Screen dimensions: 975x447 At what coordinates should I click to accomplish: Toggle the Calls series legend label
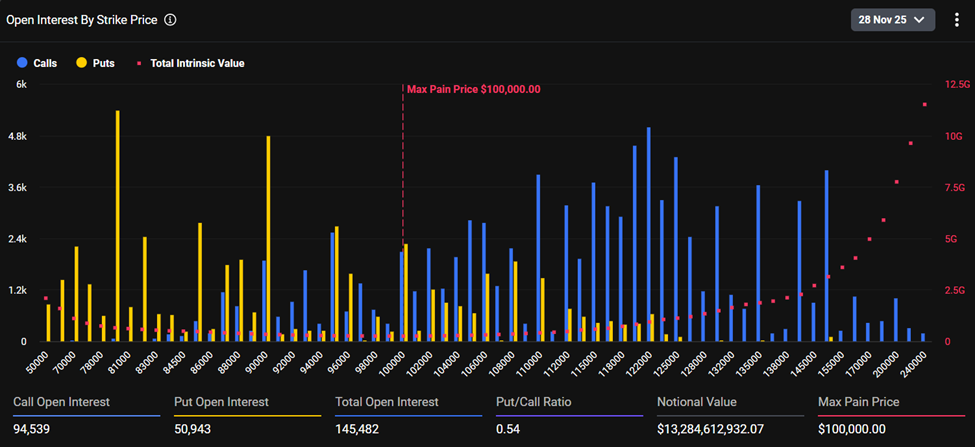[45, 63]
